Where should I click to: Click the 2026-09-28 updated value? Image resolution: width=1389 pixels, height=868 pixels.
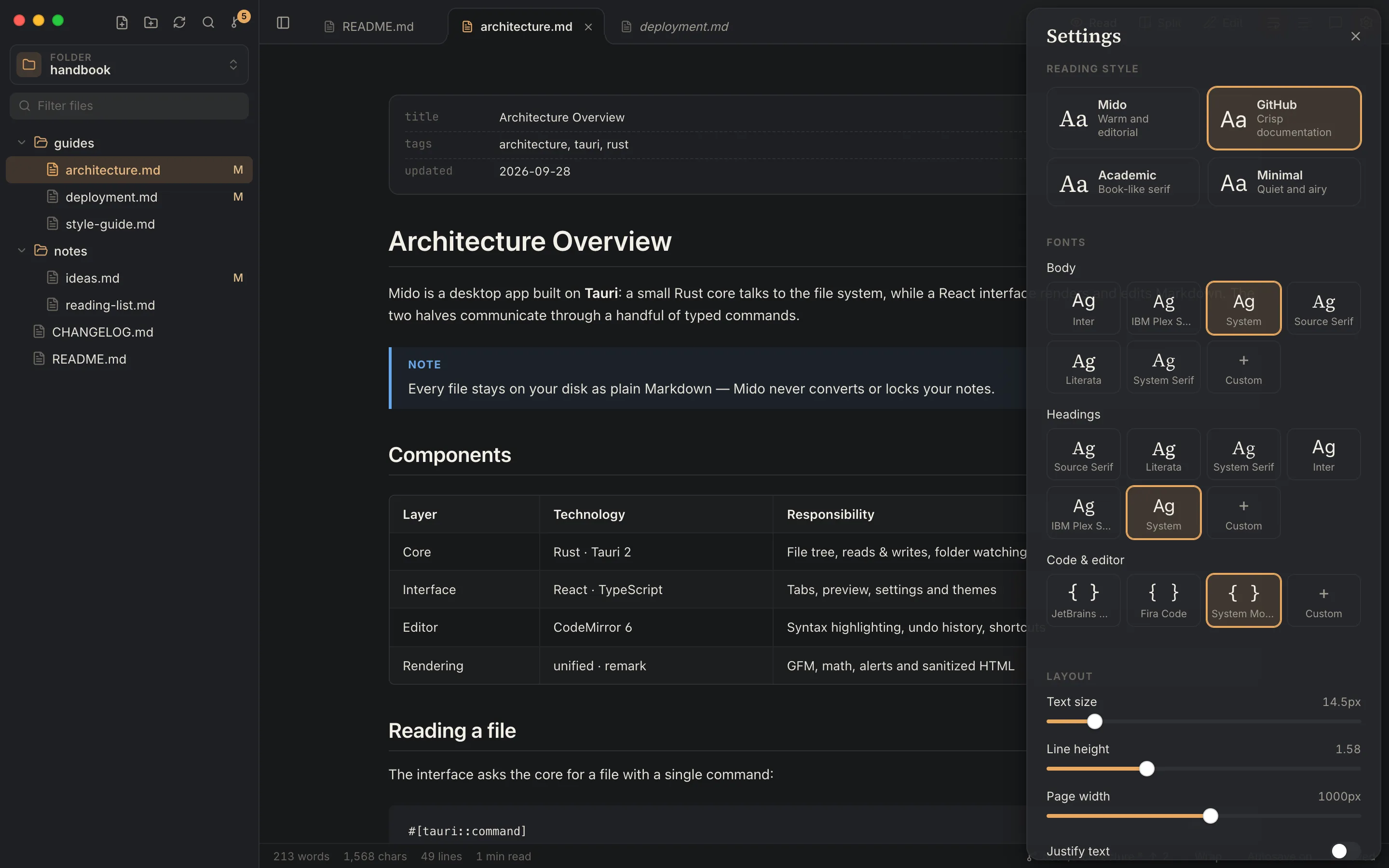tap(534, 171)
